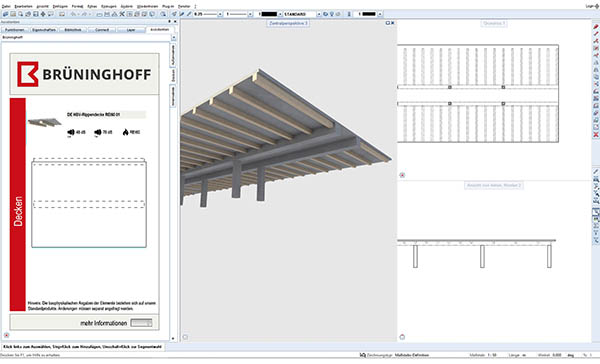600x364 pixels.
Task: Toggle maximize icon of the Zentralperspektive viewport
Action: [388, 23]
